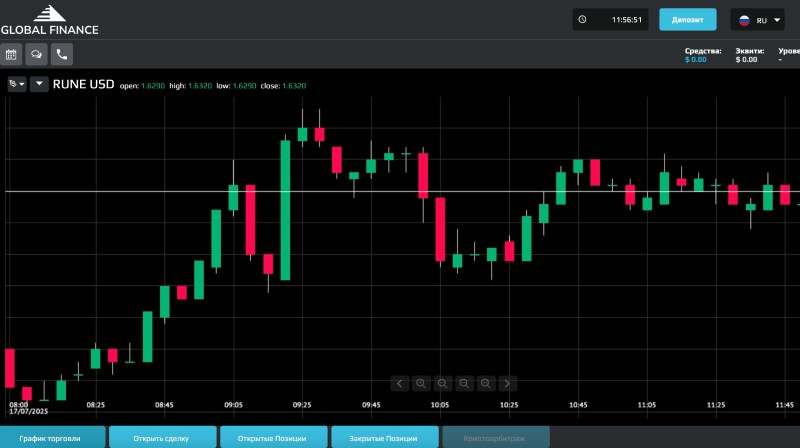
Task: Click the 10:25 time axis label
Action: pyautogui.click(x=509, y=405)
